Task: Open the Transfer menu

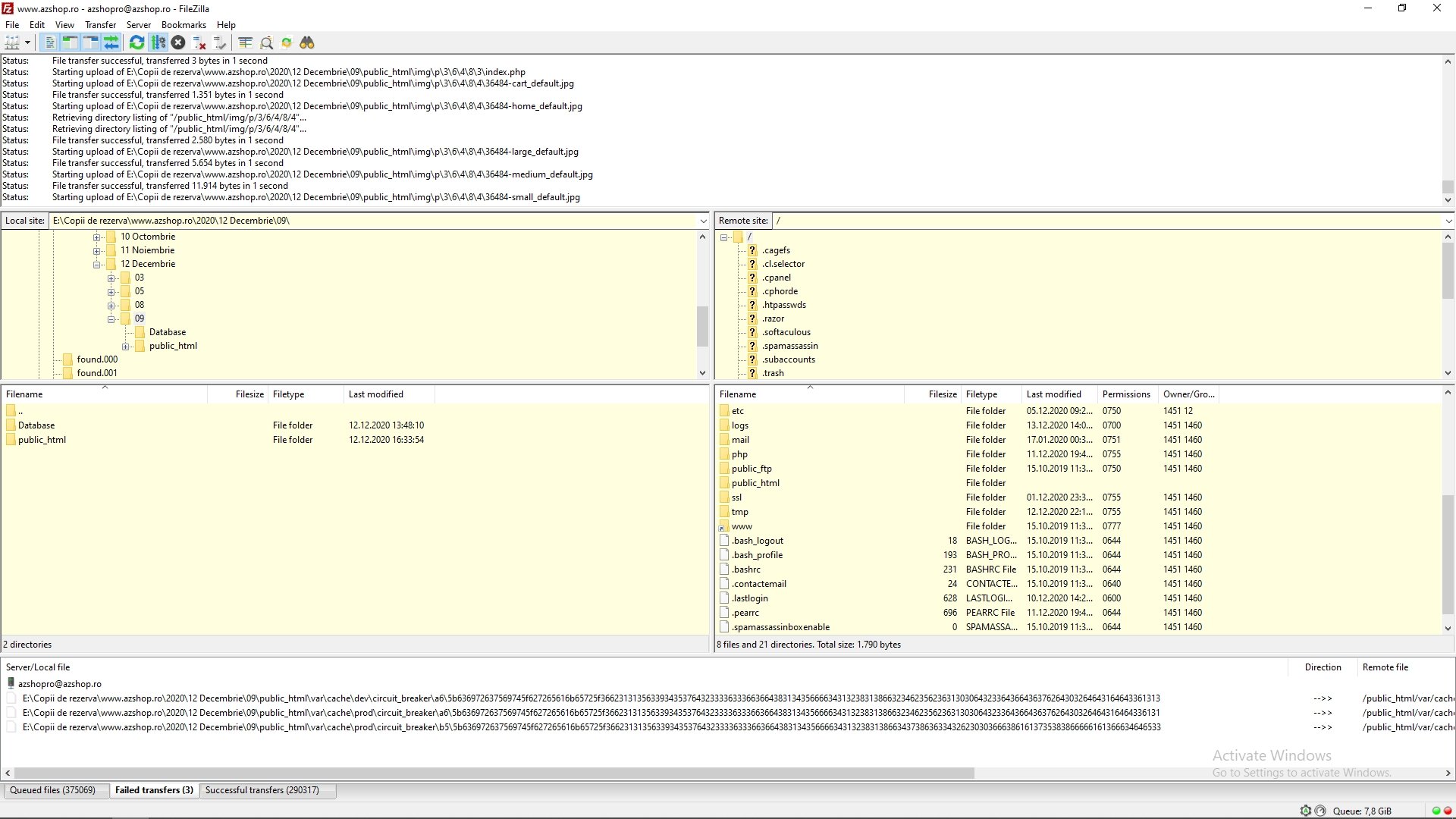Action: [100, 25]
